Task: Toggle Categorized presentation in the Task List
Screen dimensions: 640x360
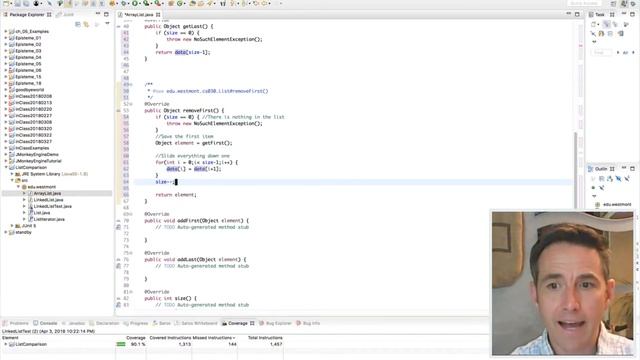Action: point(607,24)
